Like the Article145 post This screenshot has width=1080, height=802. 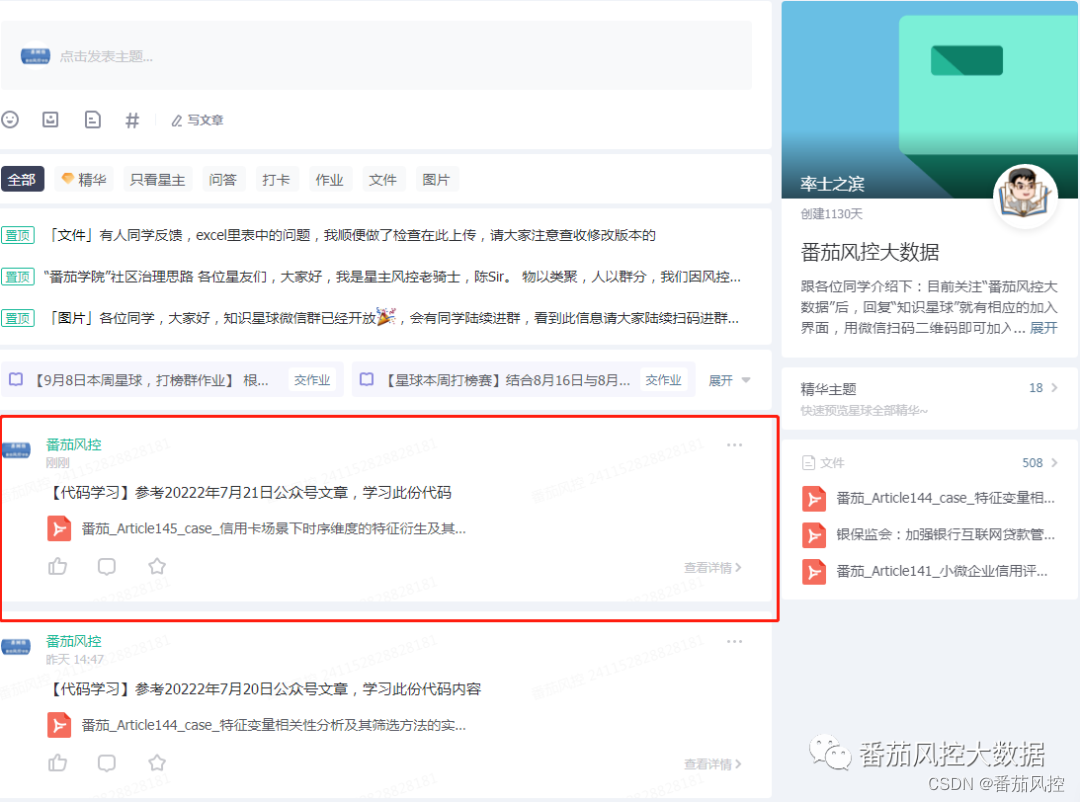coord(58,566)
